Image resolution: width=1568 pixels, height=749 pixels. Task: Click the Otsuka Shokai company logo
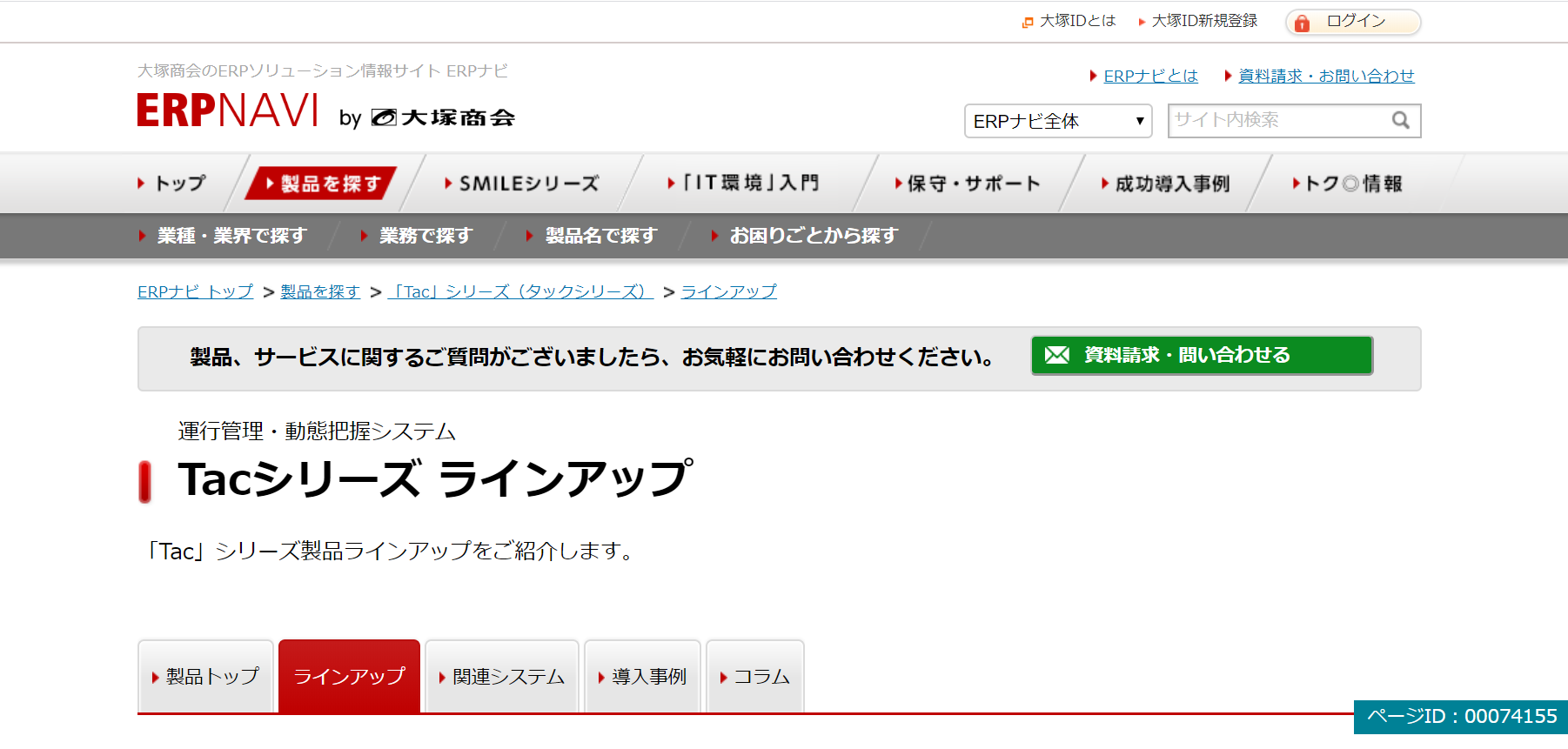point(443,117)
